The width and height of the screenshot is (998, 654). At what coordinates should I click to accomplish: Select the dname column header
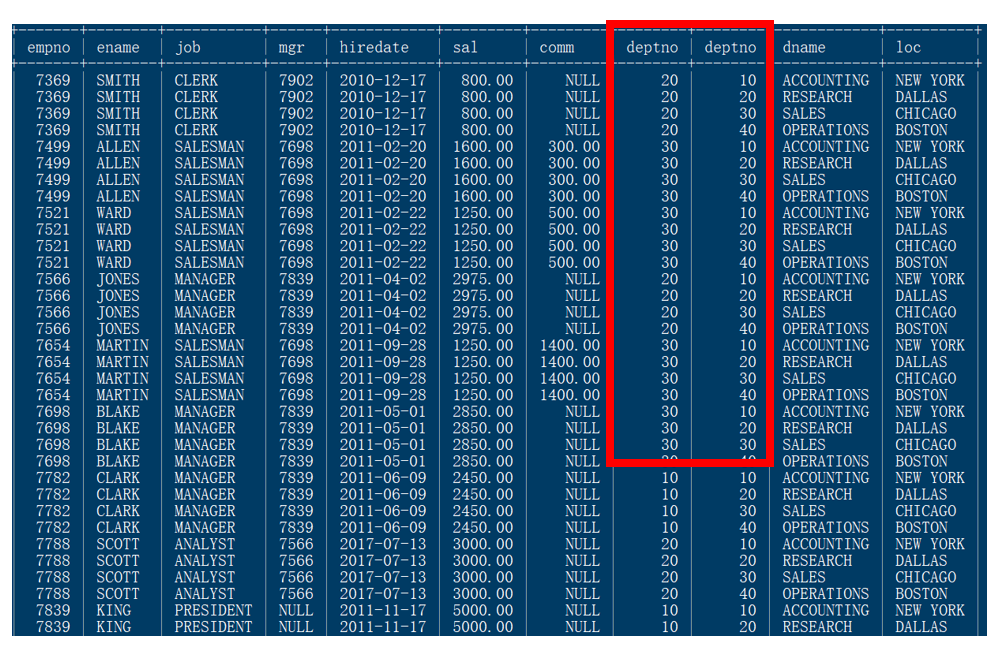(x=804, y=48)
